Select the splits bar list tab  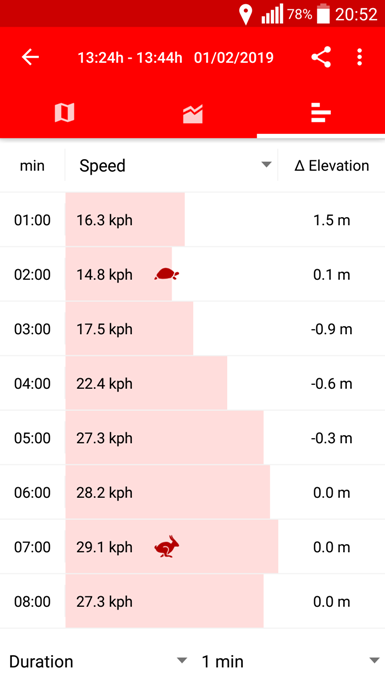point(321,113)
